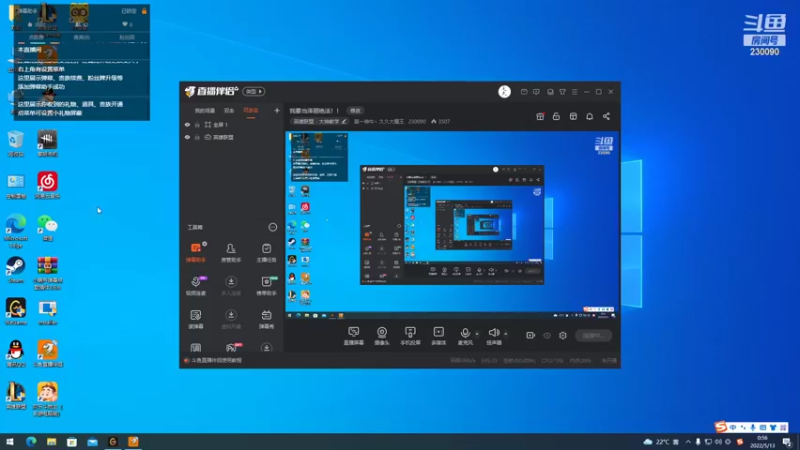
Task: Toggle the preview eye icon in bottom bar
Action: pyautogui.click(x=547, y=335)
